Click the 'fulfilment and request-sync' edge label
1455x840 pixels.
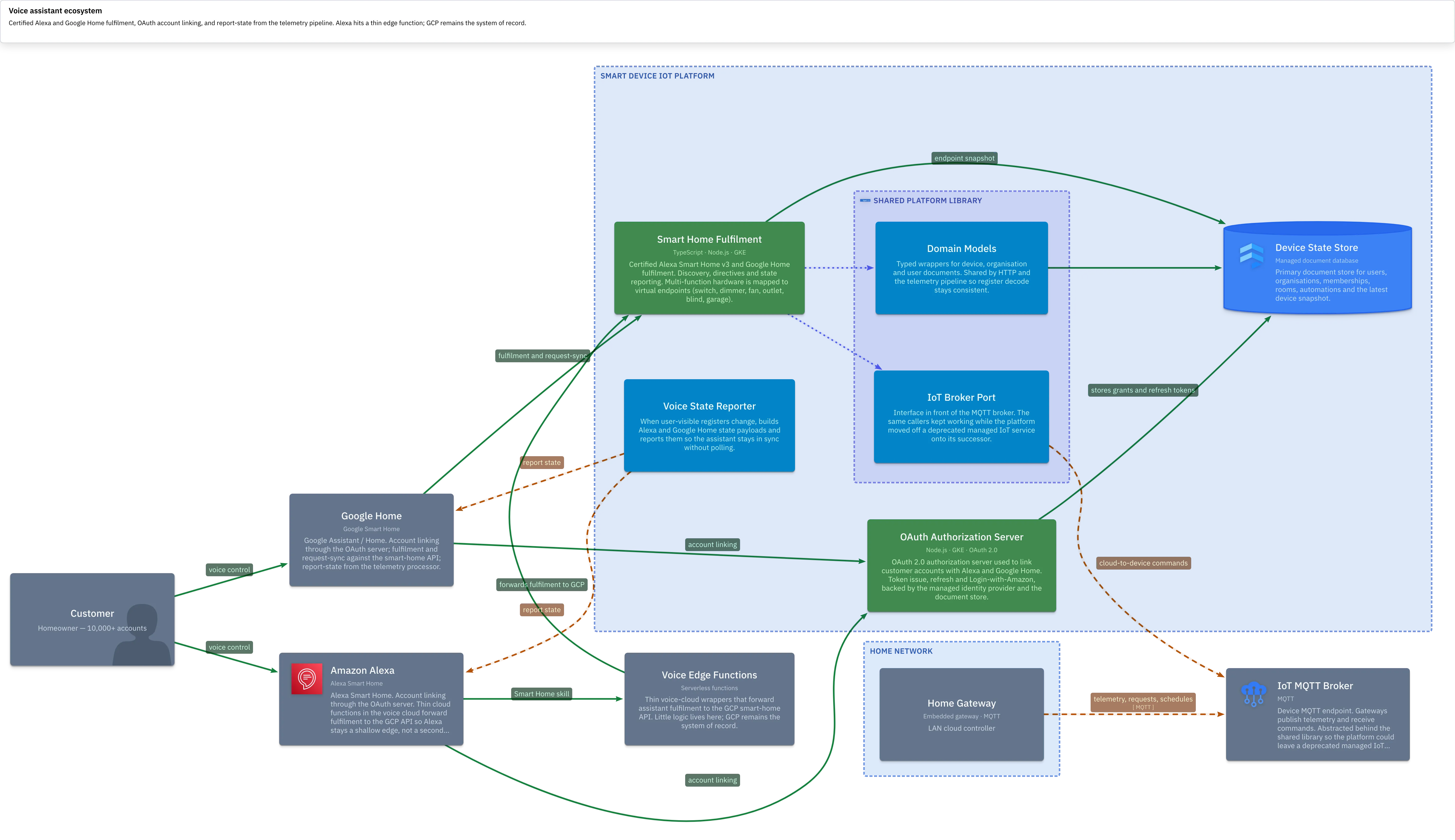[x=542, y=356]
